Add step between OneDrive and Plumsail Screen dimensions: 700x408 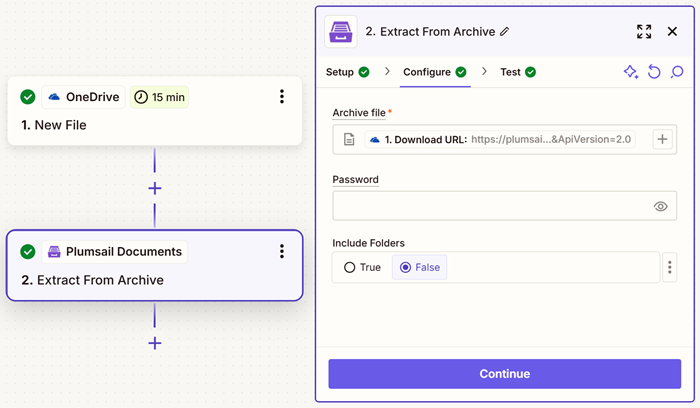point(154,188)
